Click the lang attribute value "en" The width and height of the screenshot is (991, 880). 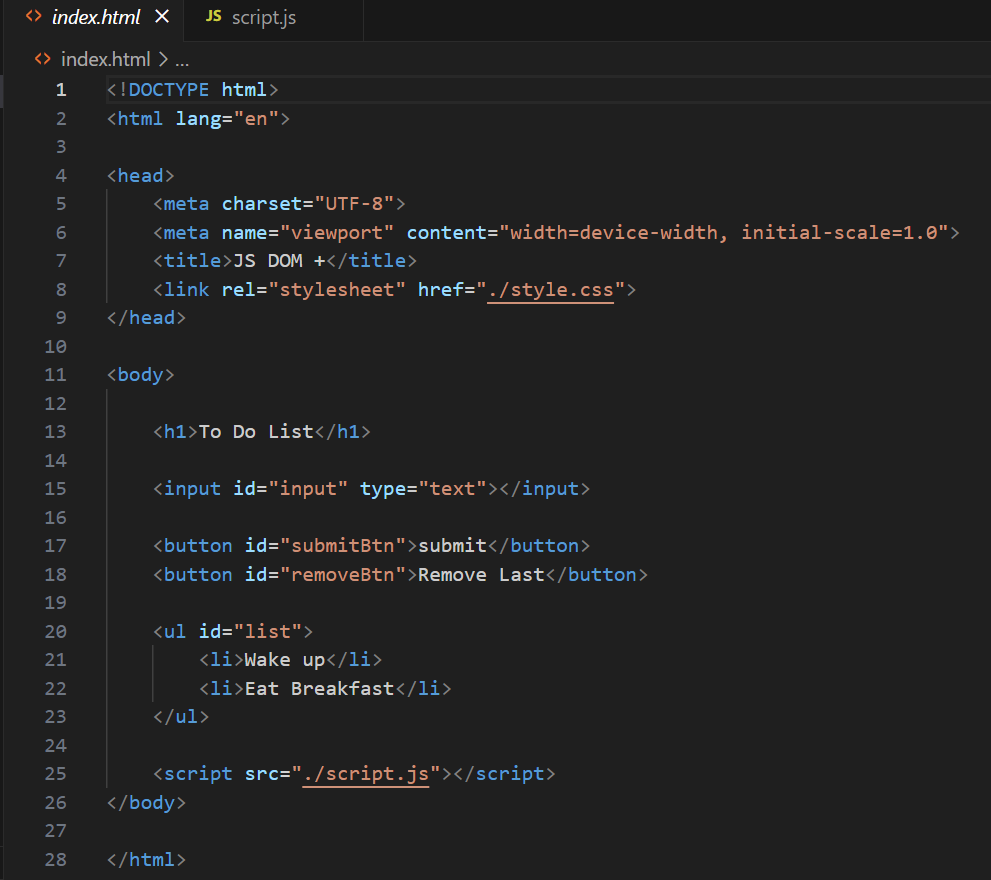point(256,119)
